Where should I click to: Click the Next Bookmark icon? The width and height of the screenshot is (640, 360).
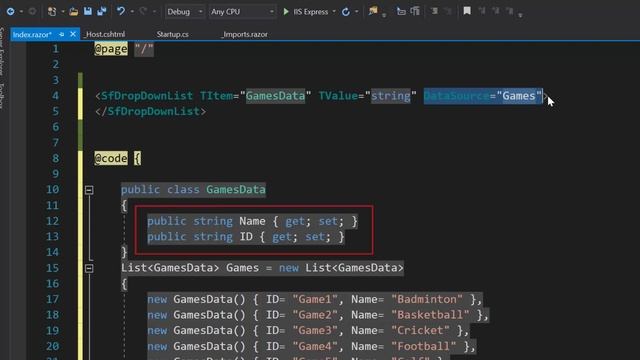click(496, 11)
